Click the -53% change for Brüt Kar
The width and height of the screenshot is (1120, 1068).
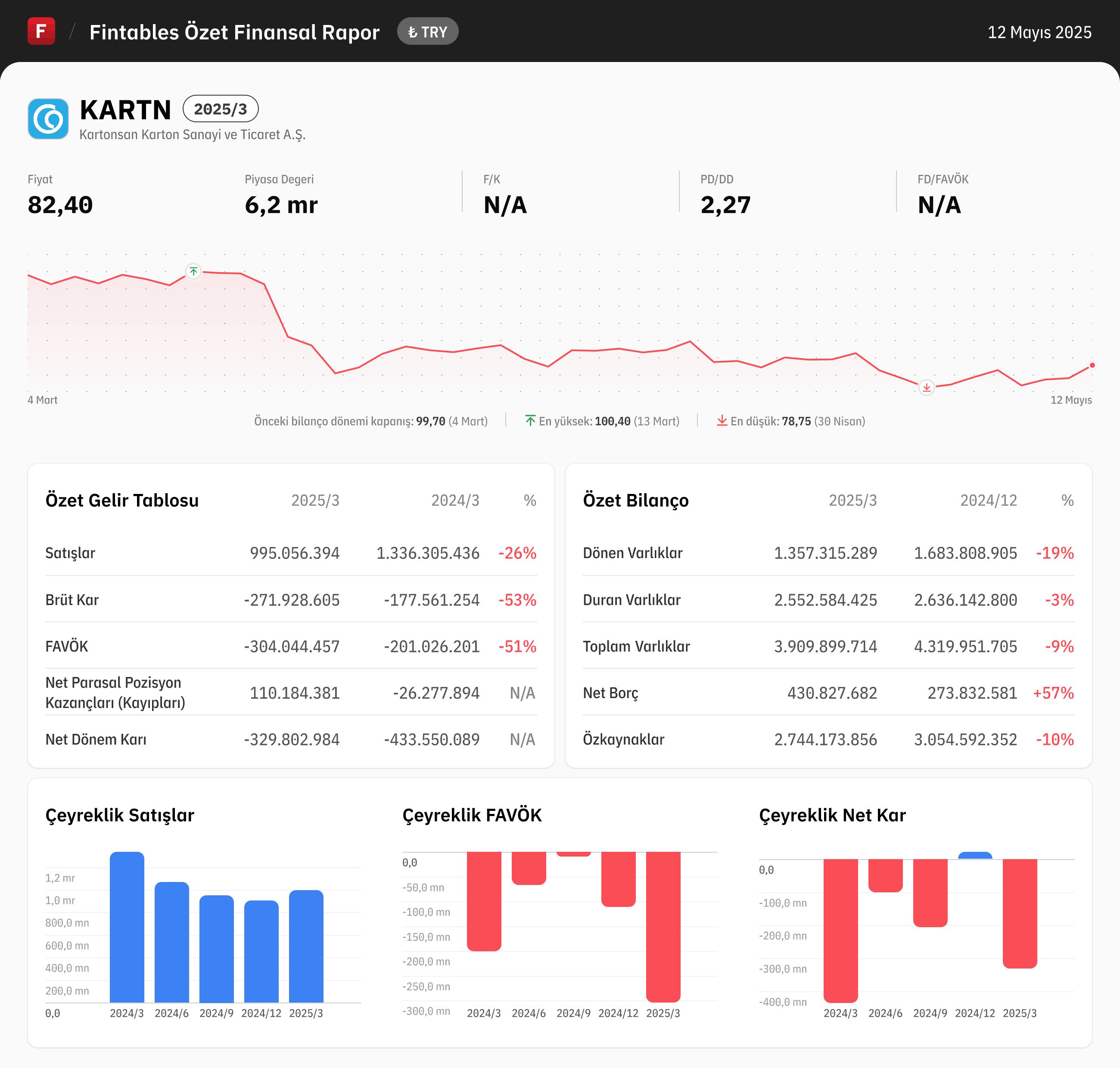[517, 599]
